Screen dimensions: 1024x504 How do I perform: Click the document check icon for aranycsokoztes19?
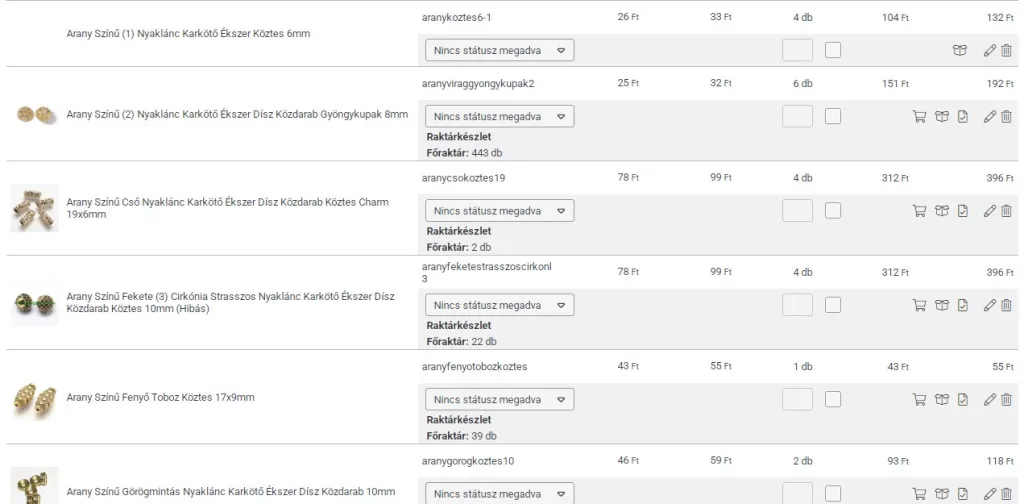pyautogui.click(x=963, y=211)
